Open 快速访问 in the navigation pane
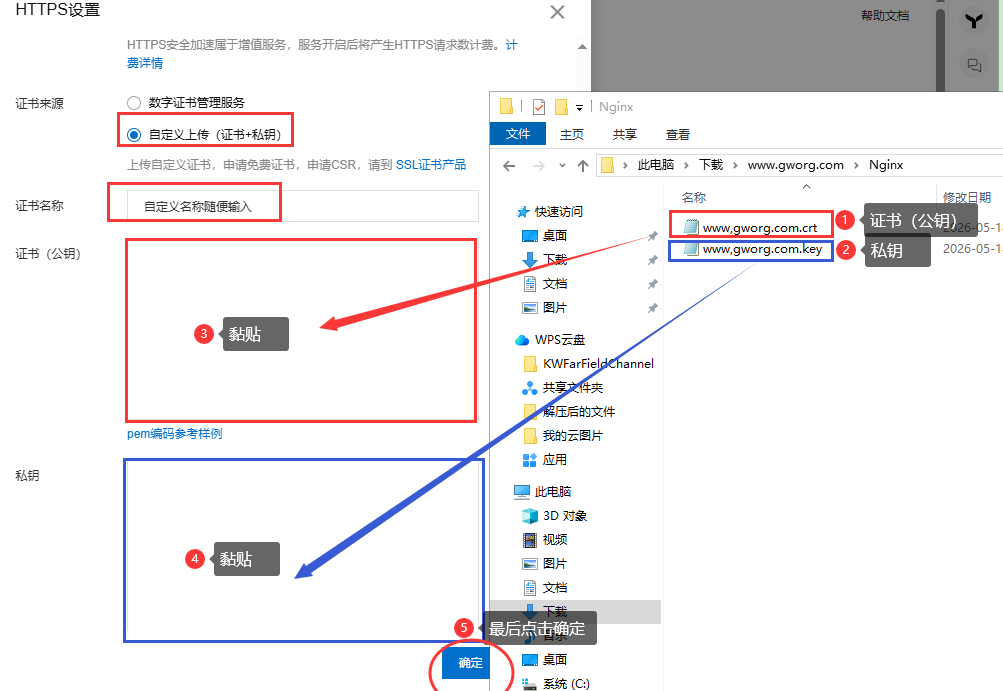1003x691 pixels. tap(558, 212)
